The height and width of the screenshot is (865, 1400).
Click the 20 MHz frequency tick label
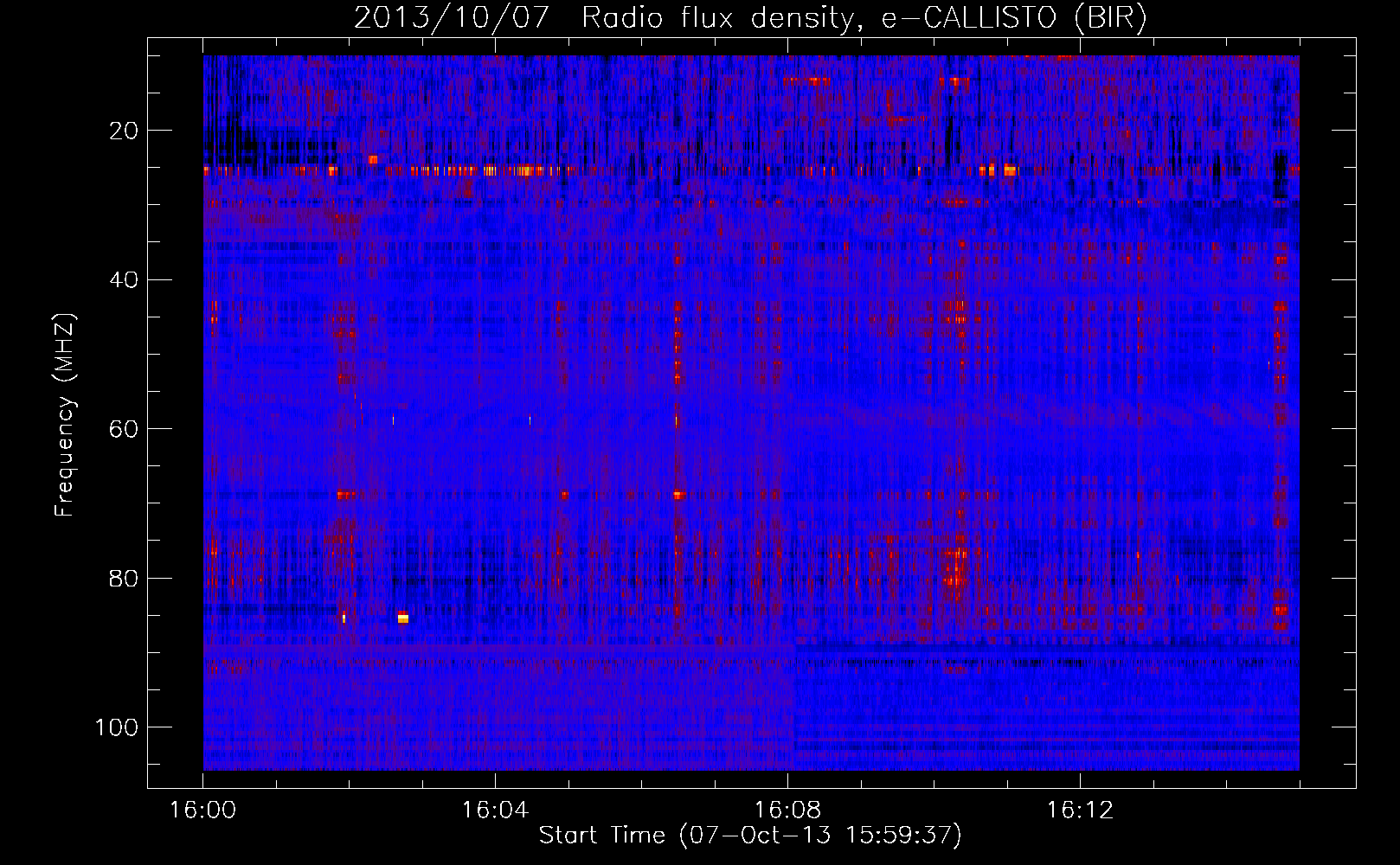125,131
